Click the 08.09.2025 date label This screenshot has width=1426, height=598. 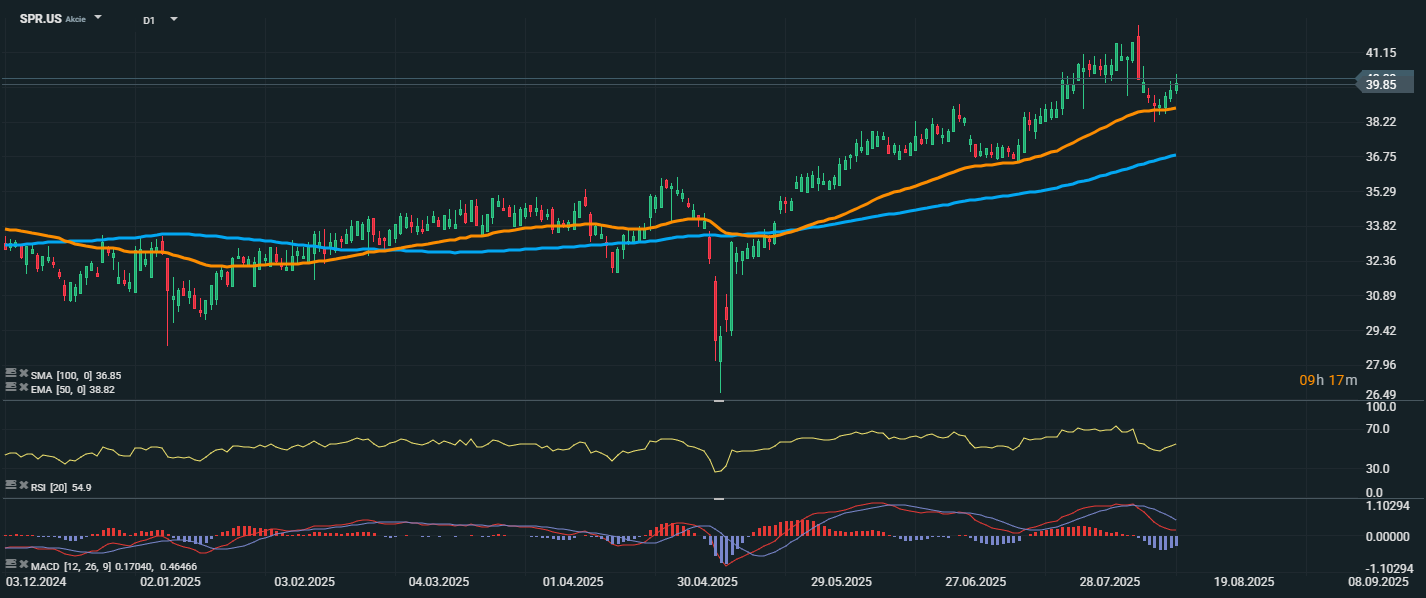pos(1378,582)
